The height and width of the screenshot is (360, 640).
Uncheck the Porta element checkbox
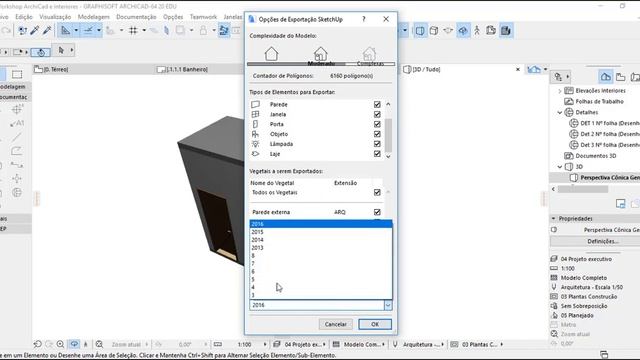coord(377,124)
